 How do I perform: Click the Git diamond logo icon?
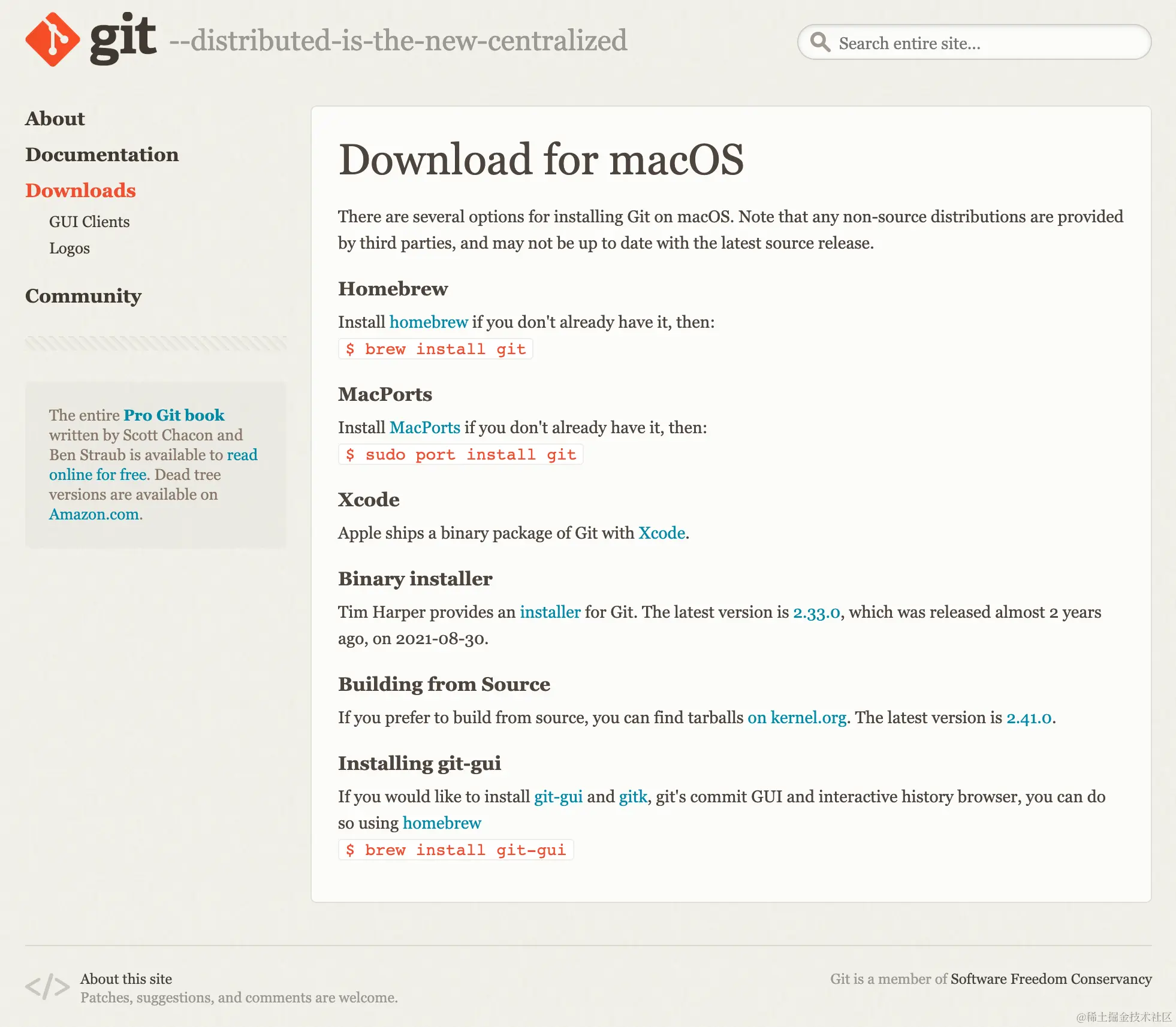click(x=52, y=40)
